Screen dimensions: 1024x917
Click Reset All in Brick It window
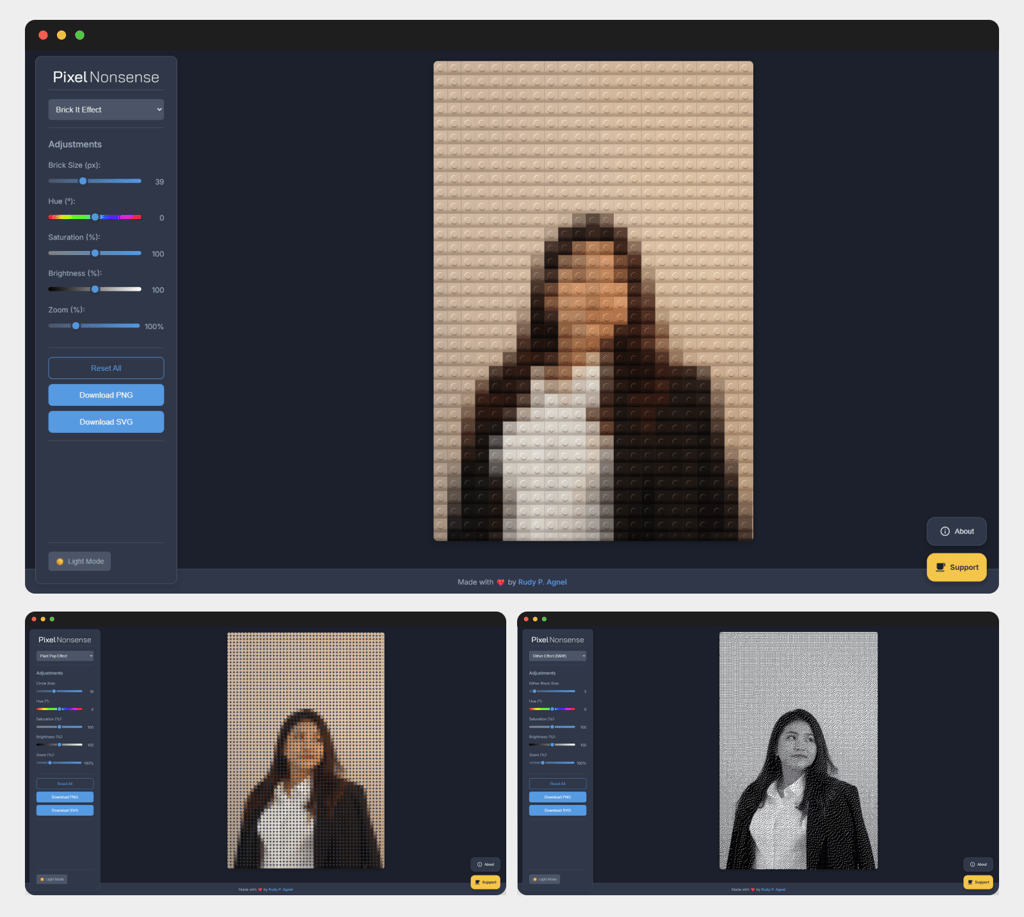(x=106, y=368)
